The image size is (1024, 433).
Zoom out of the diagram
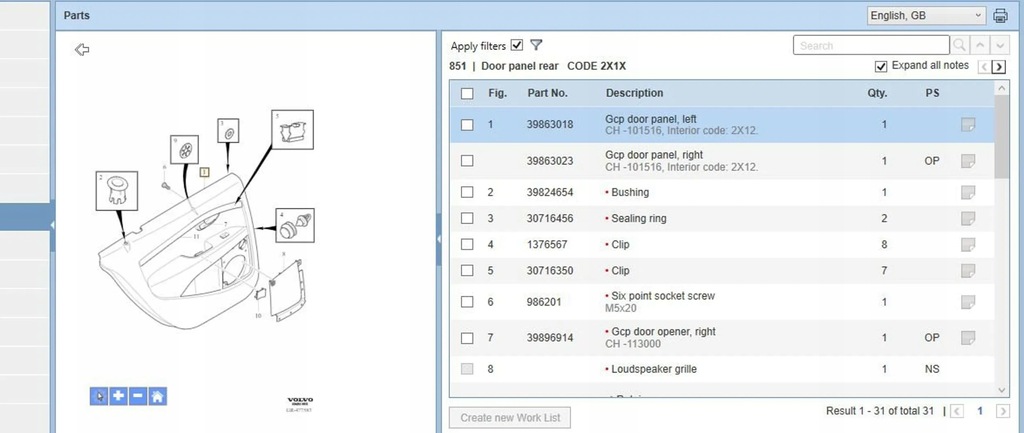tap(138, 396)
